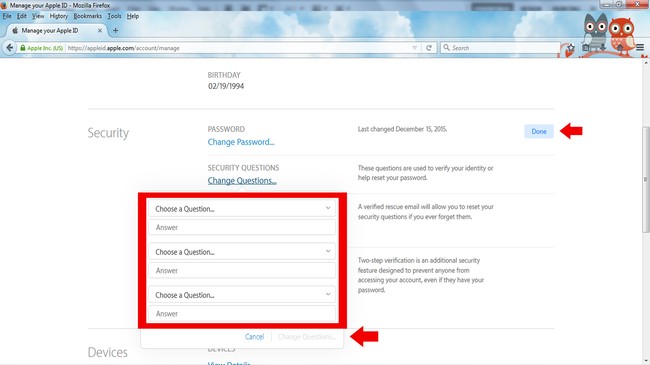Click the magnifier icon in Search box
Viewport: 650px width, 365px height.
446,48
